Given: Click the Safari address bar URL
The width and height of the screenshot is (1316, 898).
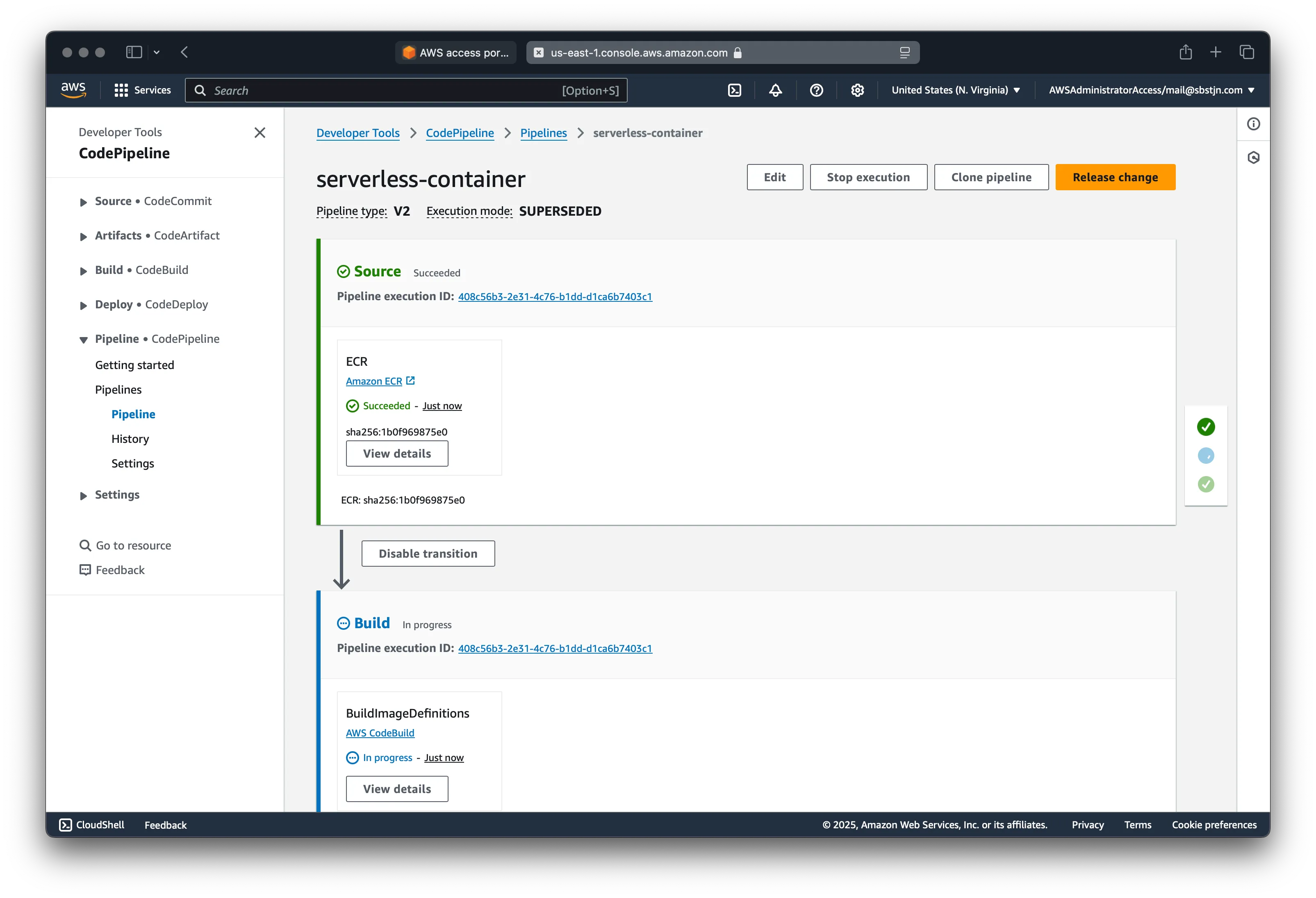Looking at the screenshot, I should (x=639, y=52).
